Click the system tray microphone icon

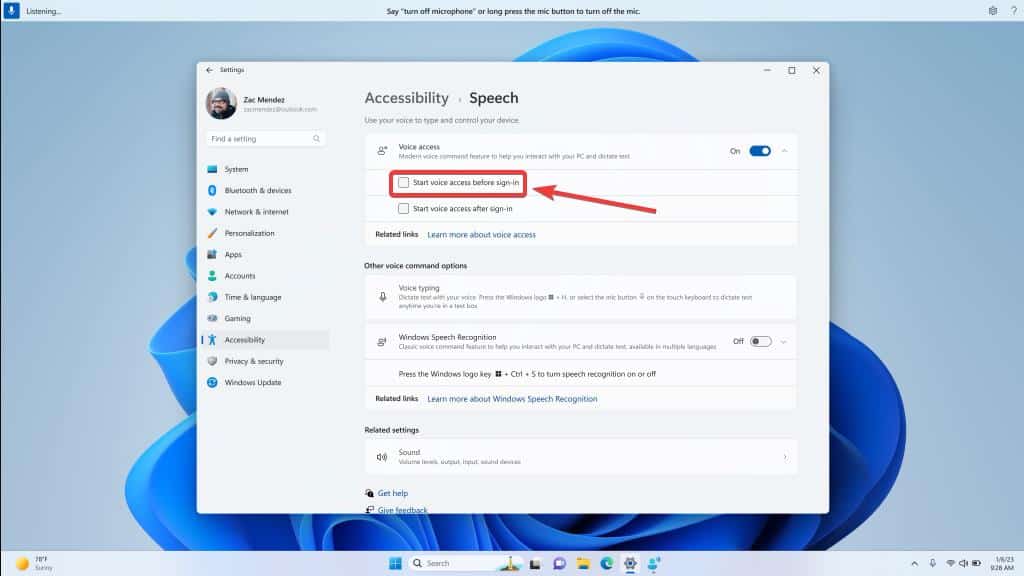coord(933,564)
